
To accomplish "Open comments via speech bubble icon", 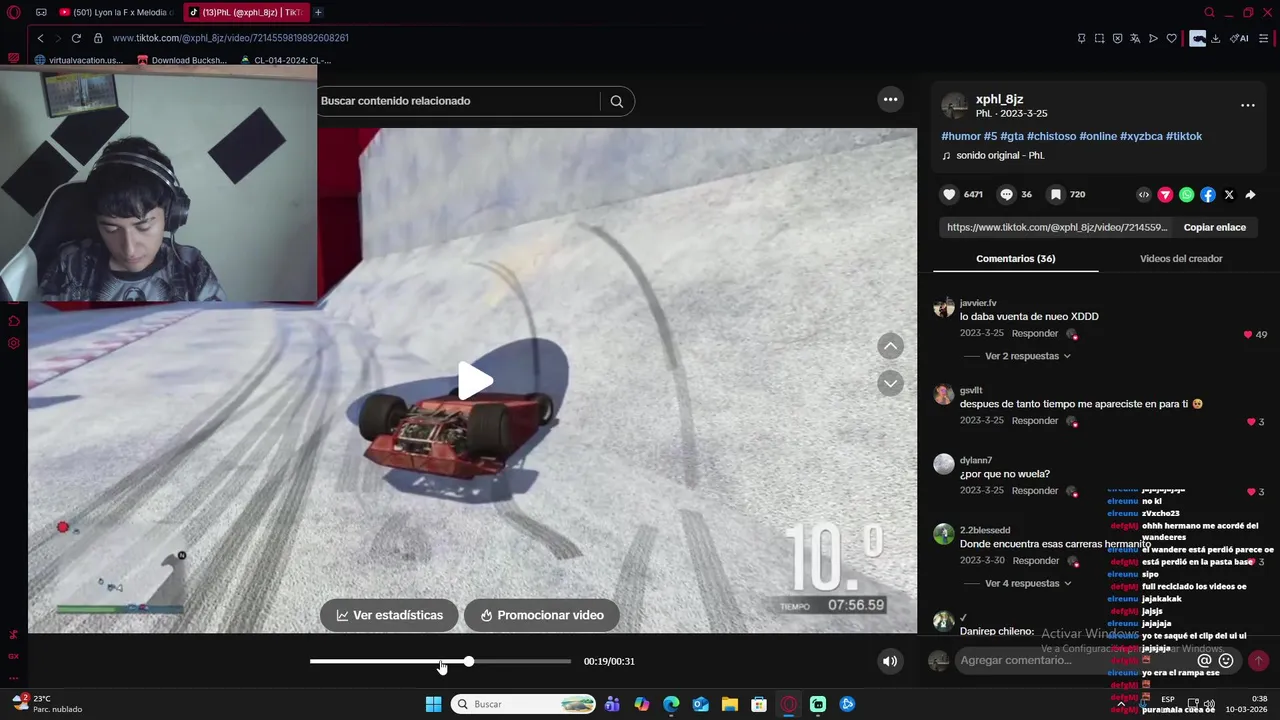I will [1007, 195].
